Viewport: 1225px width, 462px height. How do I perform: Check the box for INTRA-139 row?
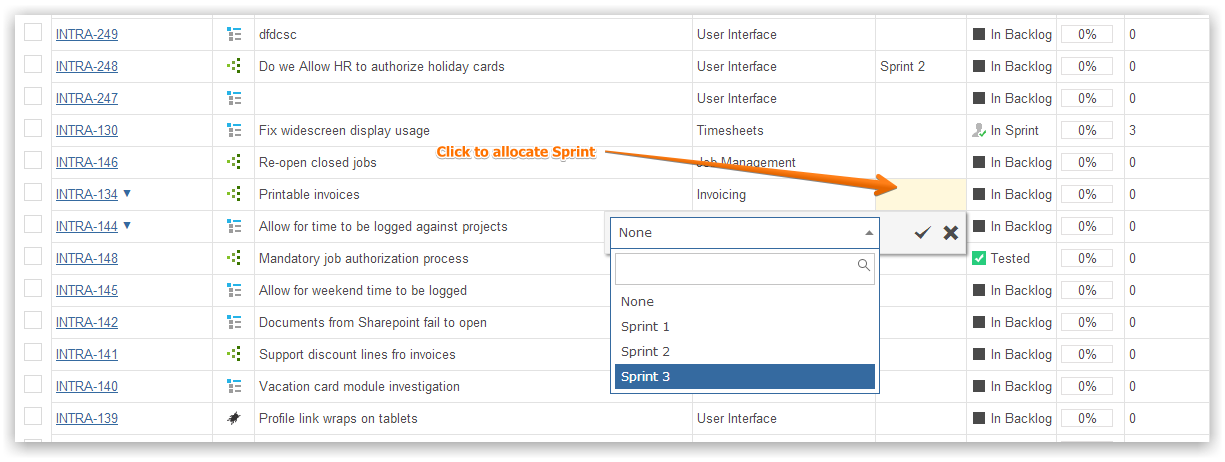[33, 417]
